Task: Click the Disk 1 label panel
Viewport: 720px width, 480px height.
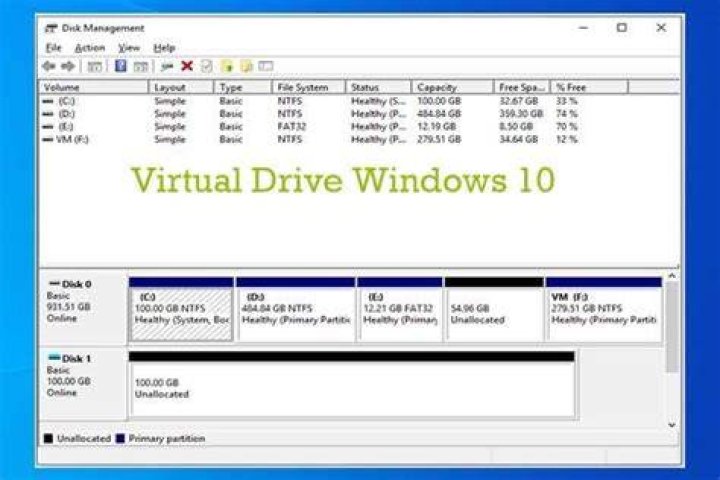Action: tap(83, 384)
